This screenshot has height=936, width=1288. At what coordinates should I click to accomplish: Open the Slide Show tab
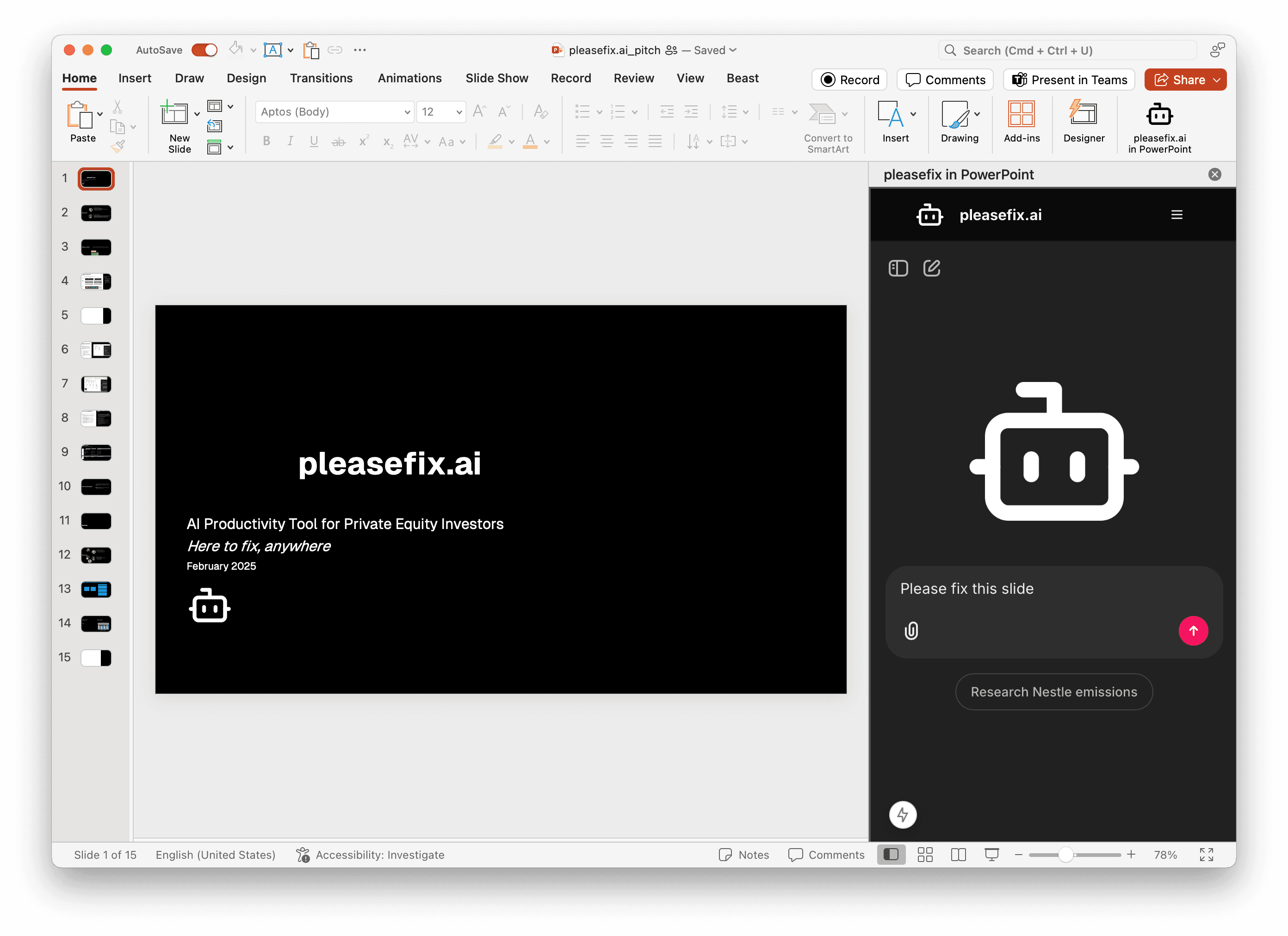[x=496, y=78]
